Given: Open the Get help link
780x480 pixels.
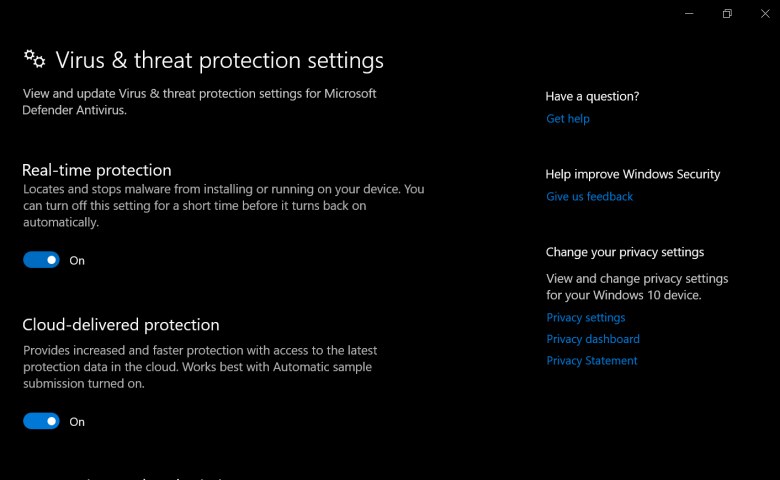Looking at the screenshot, I should coord(568,118).
